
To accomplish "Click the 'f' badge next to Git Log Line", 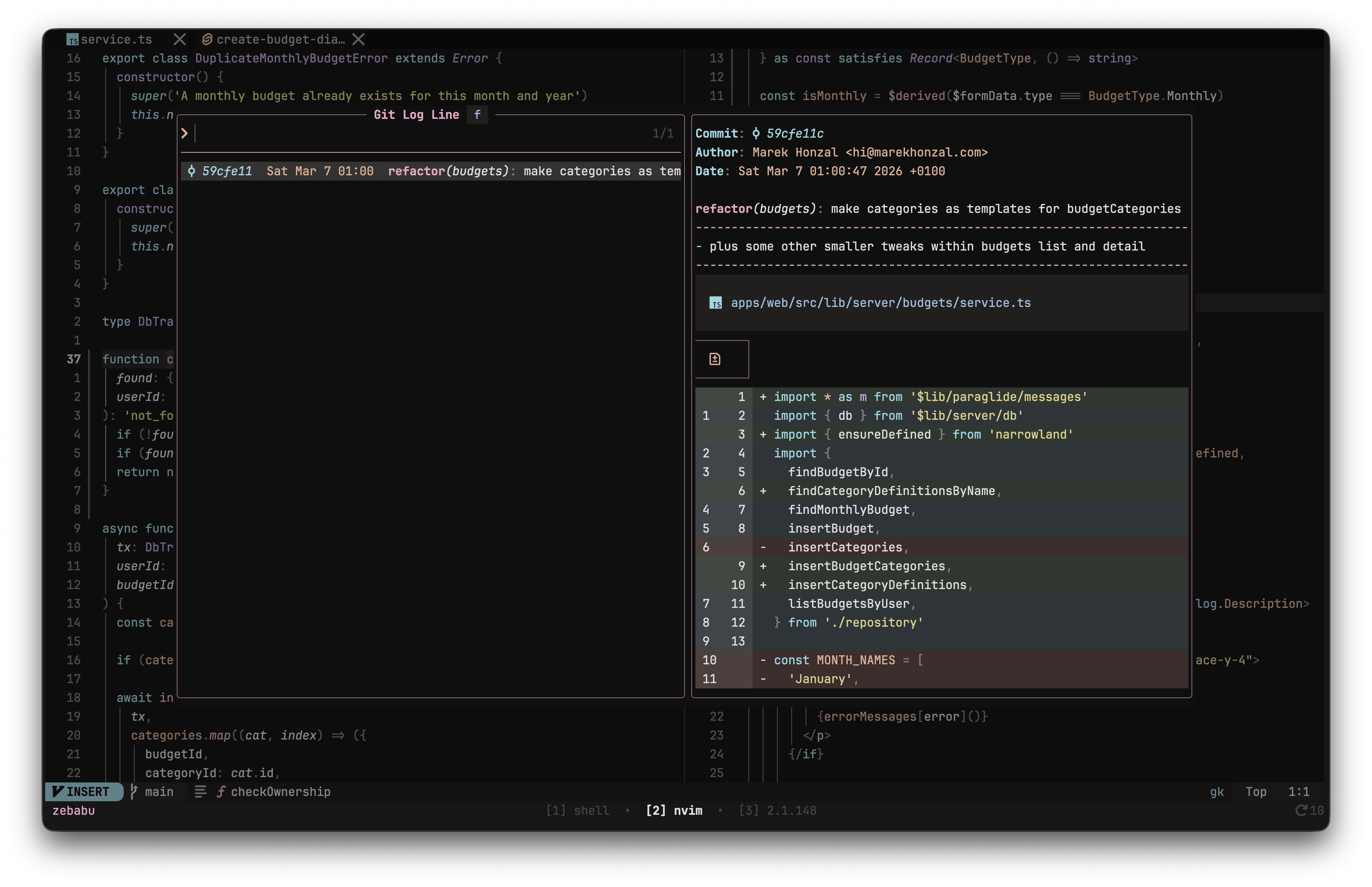I will point(477,115).
